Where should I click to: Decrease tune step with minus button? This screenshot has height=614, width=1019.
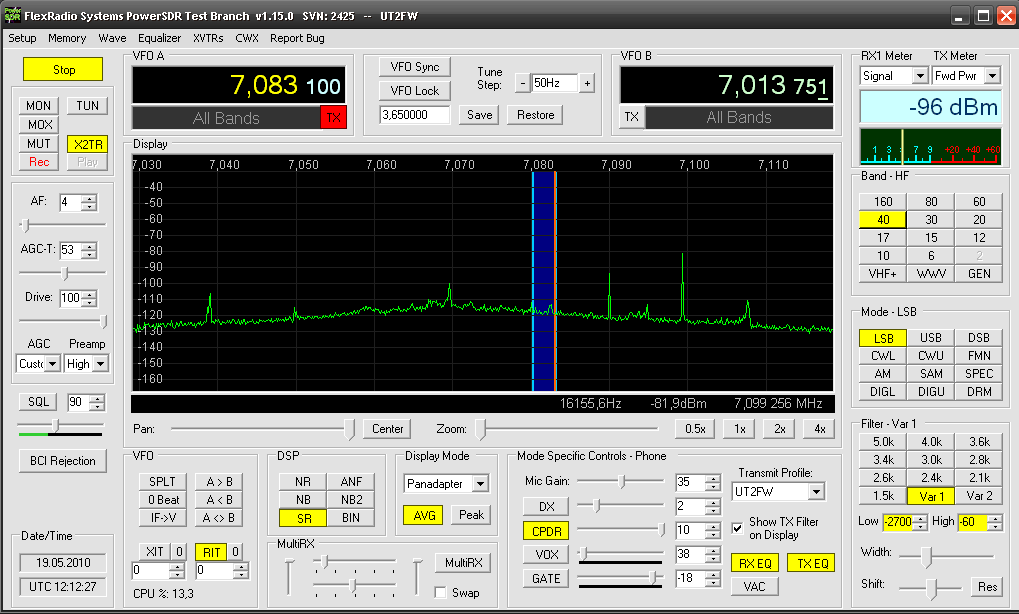click(x=522, y=84)
